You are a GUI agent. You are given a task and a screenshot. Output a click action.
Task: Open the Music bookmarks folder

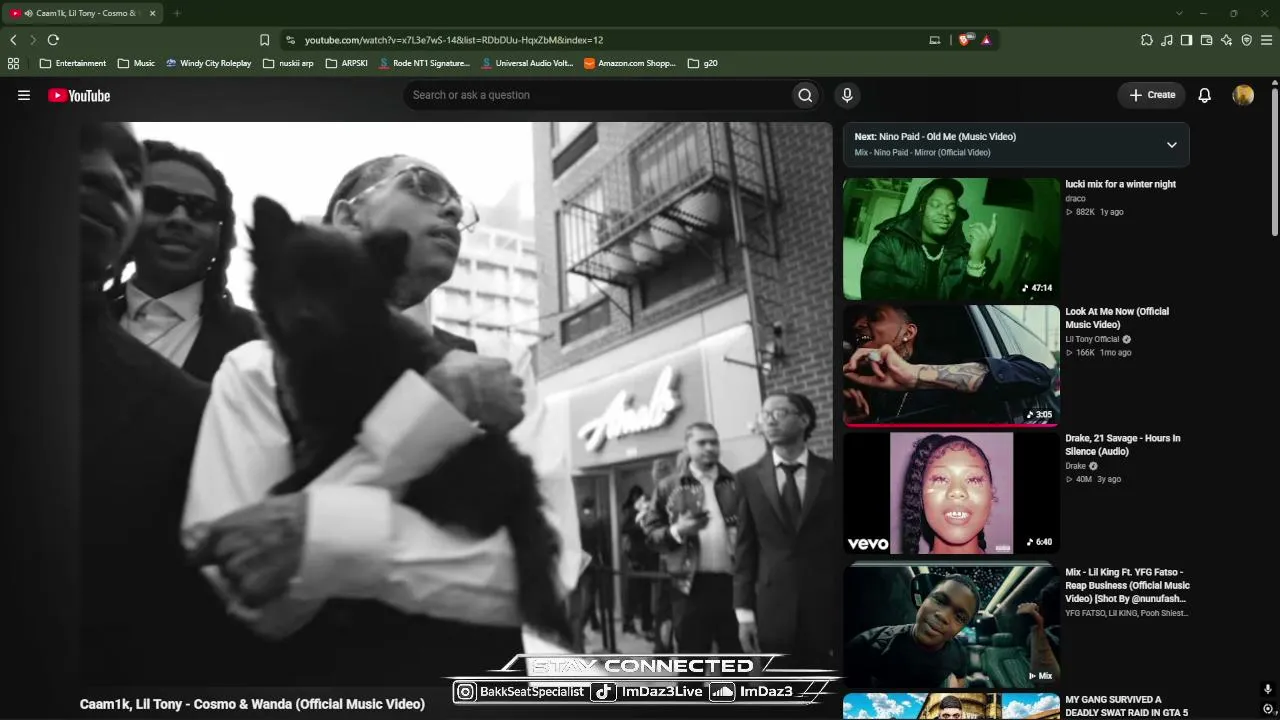(x=136, y=63)
